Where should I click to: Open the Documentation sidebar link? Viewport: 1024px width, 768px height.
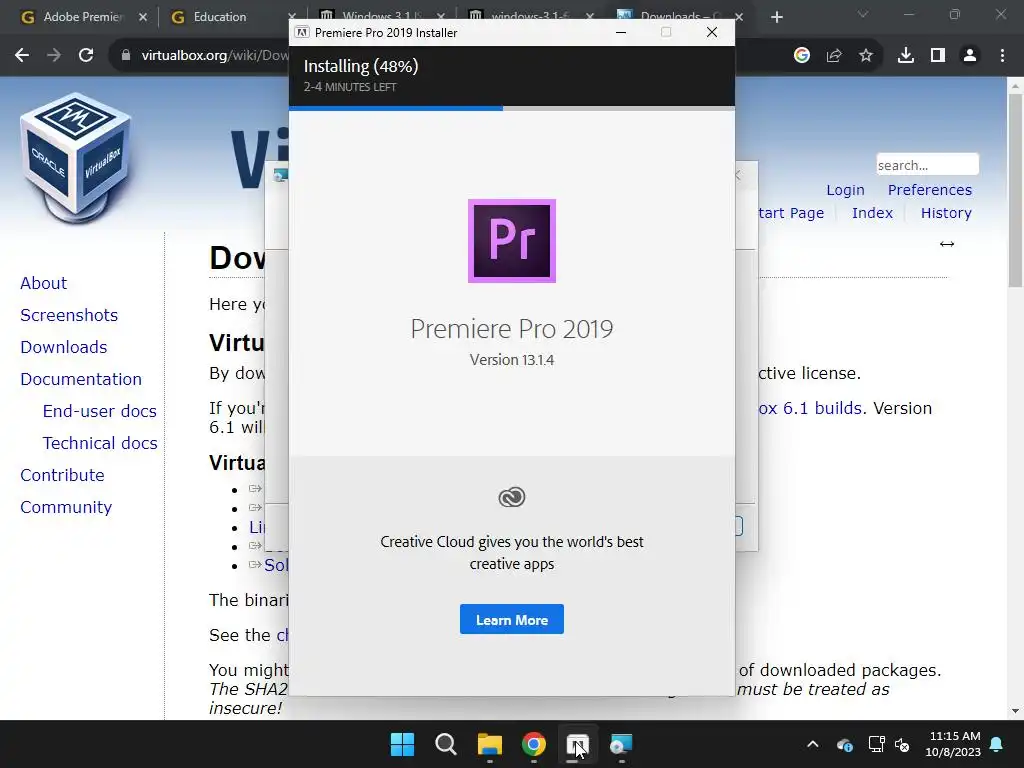[80, 379]
